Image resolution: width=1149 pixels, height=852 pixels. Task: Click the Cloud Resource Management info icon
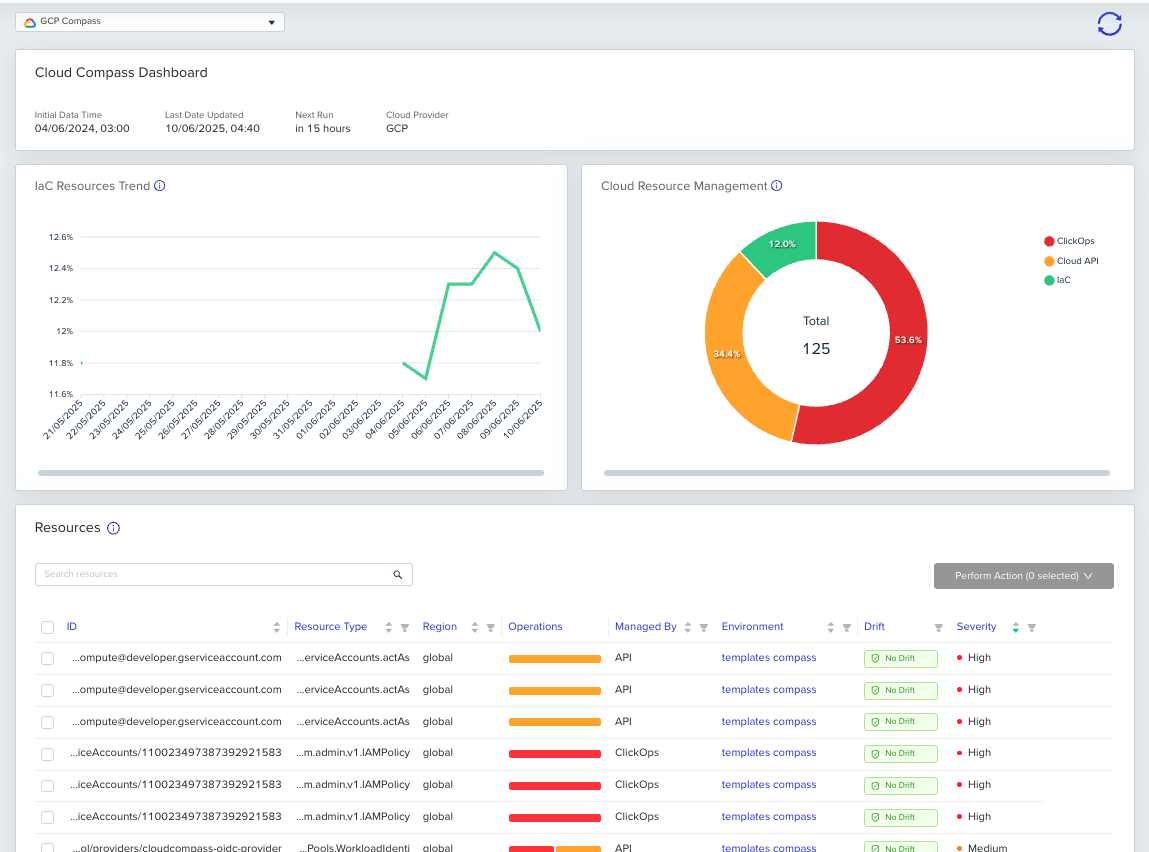(x=777, y=186)
